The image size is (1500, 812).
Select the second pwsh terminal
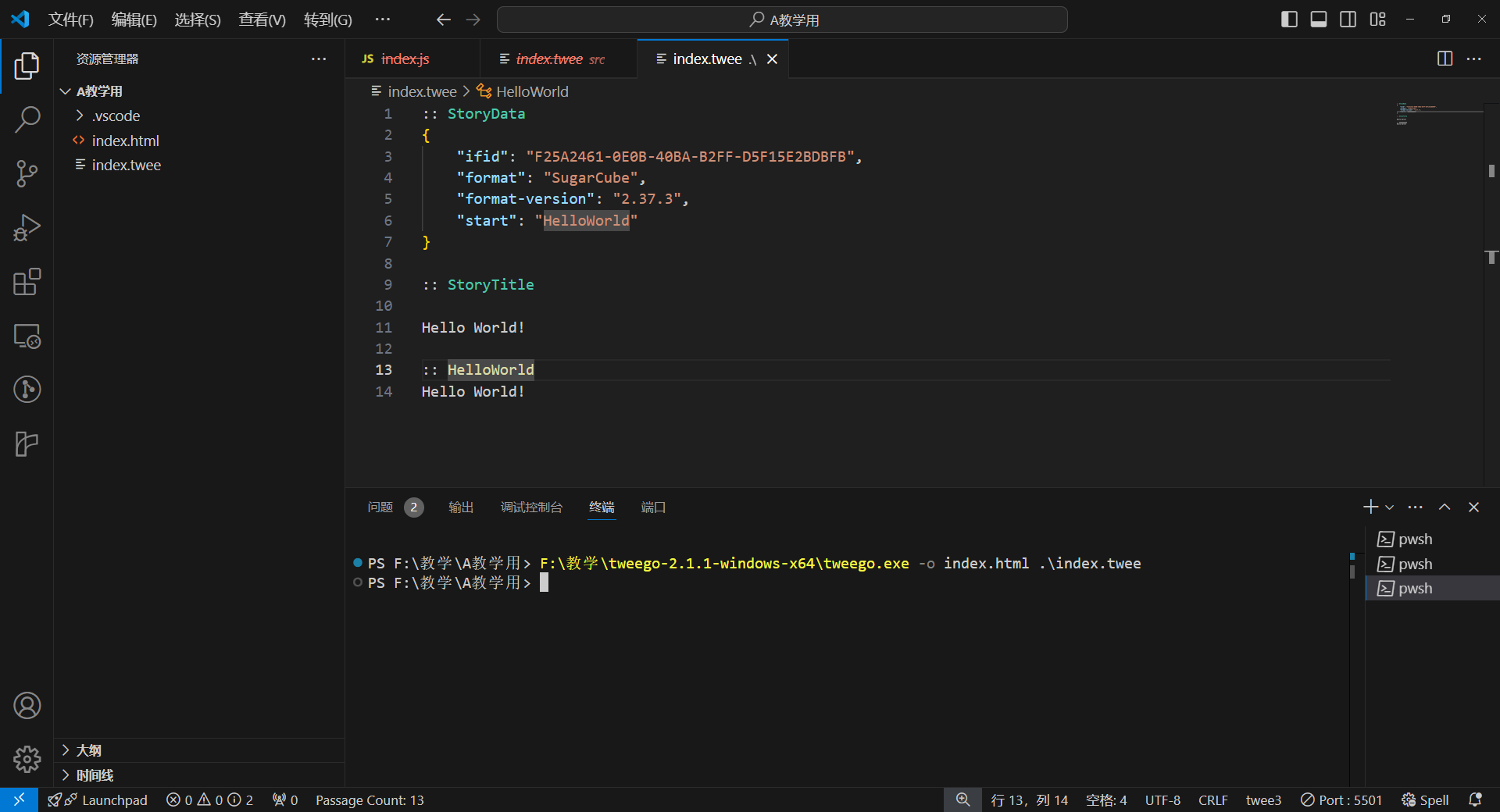tap(1433, 564)
